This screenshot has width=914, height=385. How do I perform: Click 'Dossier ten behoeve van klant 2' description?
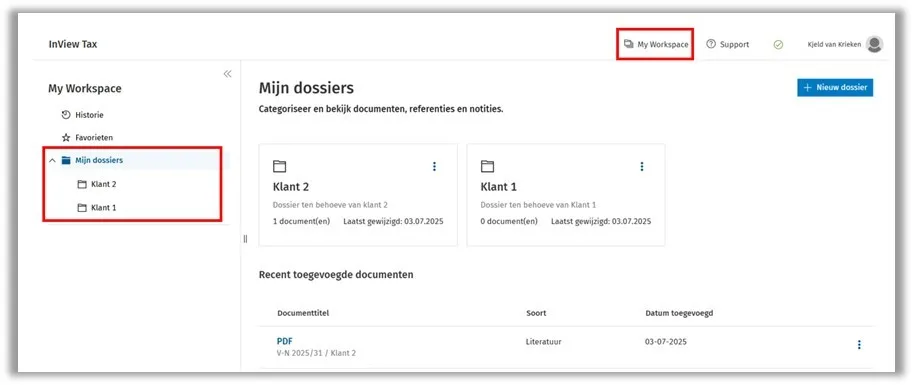coord(330,205)
